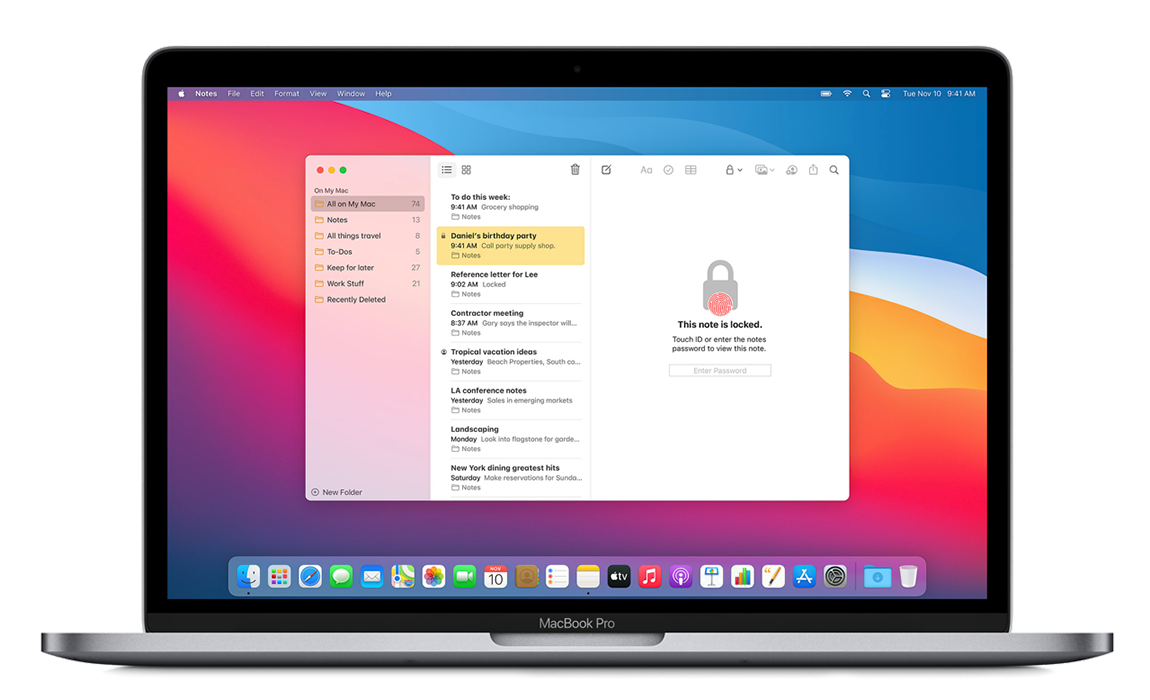Screen dimensions: 1150x700
Task: Click the Wi-Fi icon in the menu bar
Action: point(847,94)
